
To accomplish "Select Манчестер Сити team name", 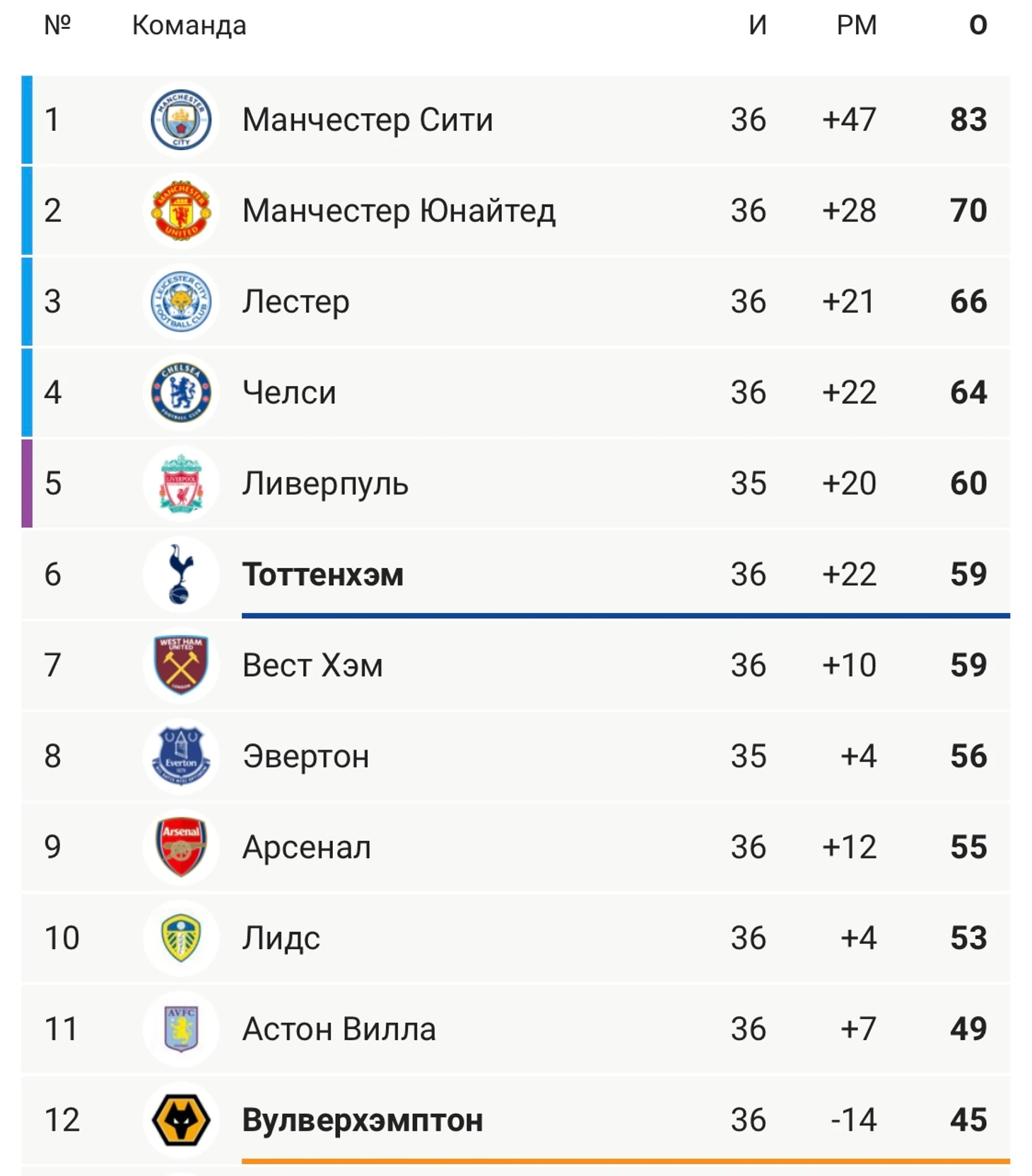I will point(368,120).
